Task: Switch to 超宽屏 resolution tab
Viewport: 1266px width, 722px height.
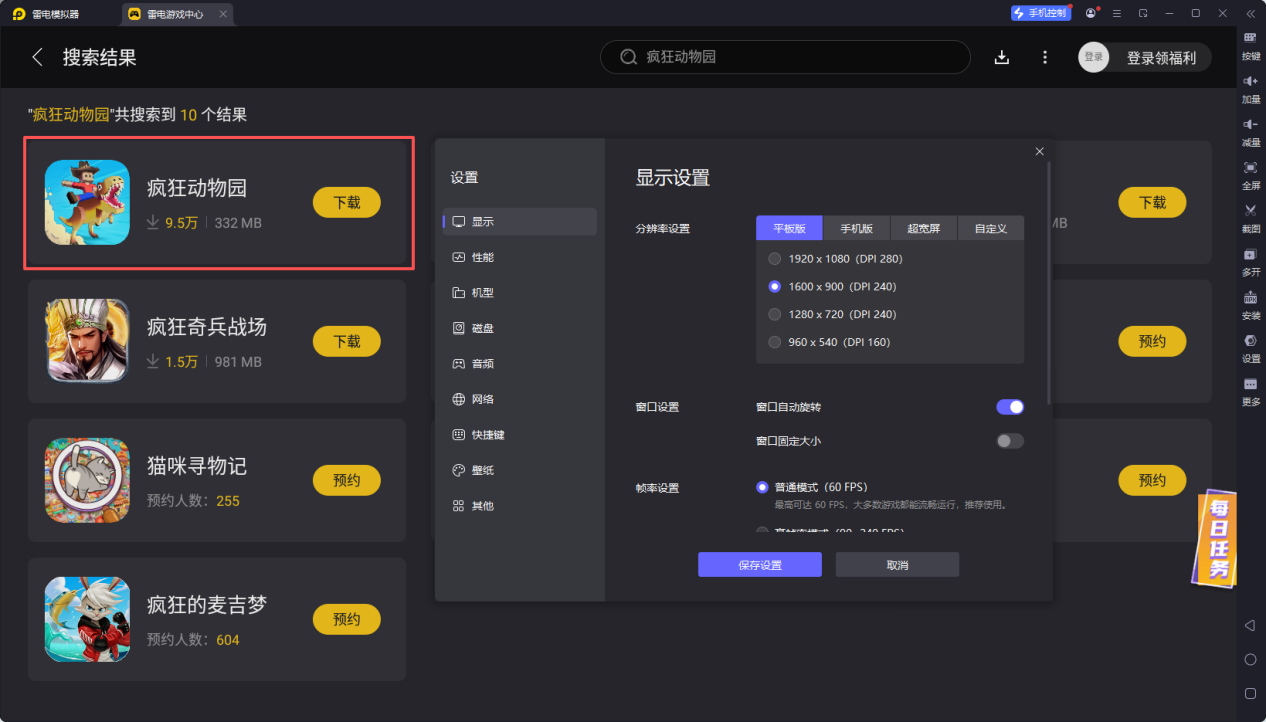Action: [x=924, y=228]
